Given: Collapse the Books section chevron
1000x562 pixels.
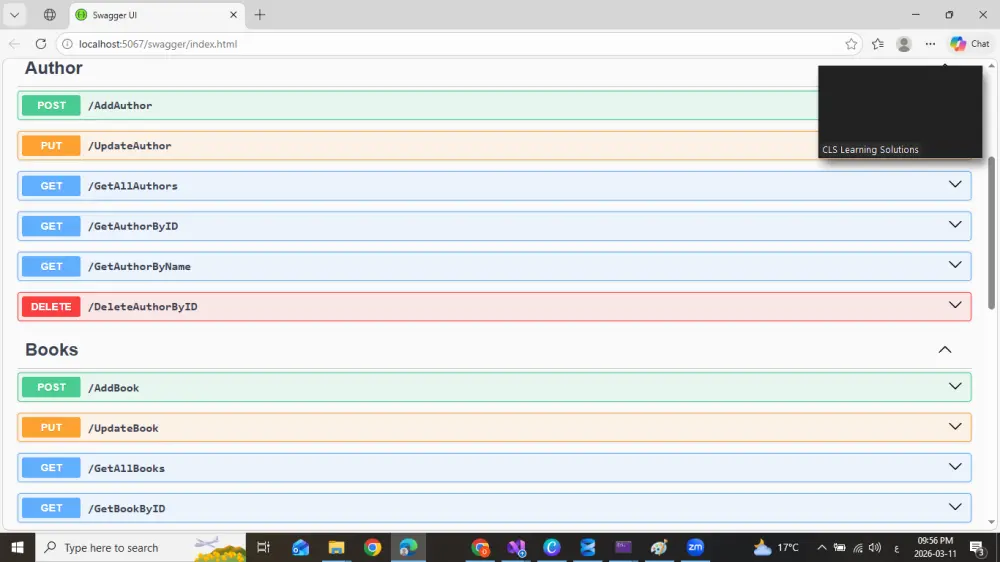Looking at the screenshot, I should tap(945, 350).
